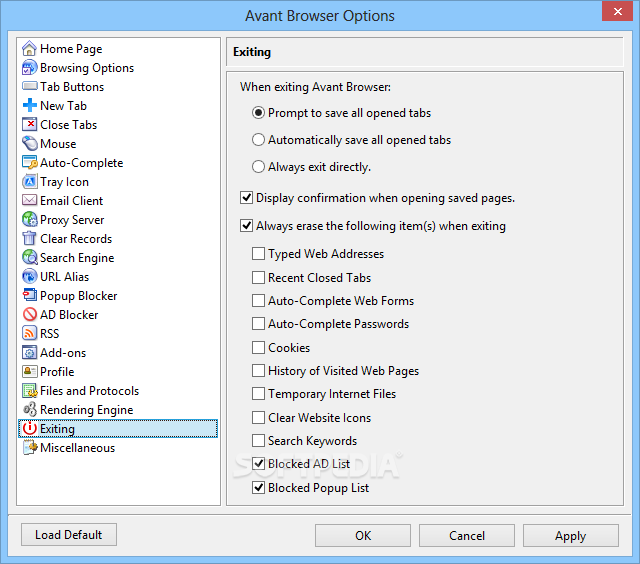This screenshot has height=564, width=640.
Task: Enable Search Keywords checkbox
Action: click(258, 441)
